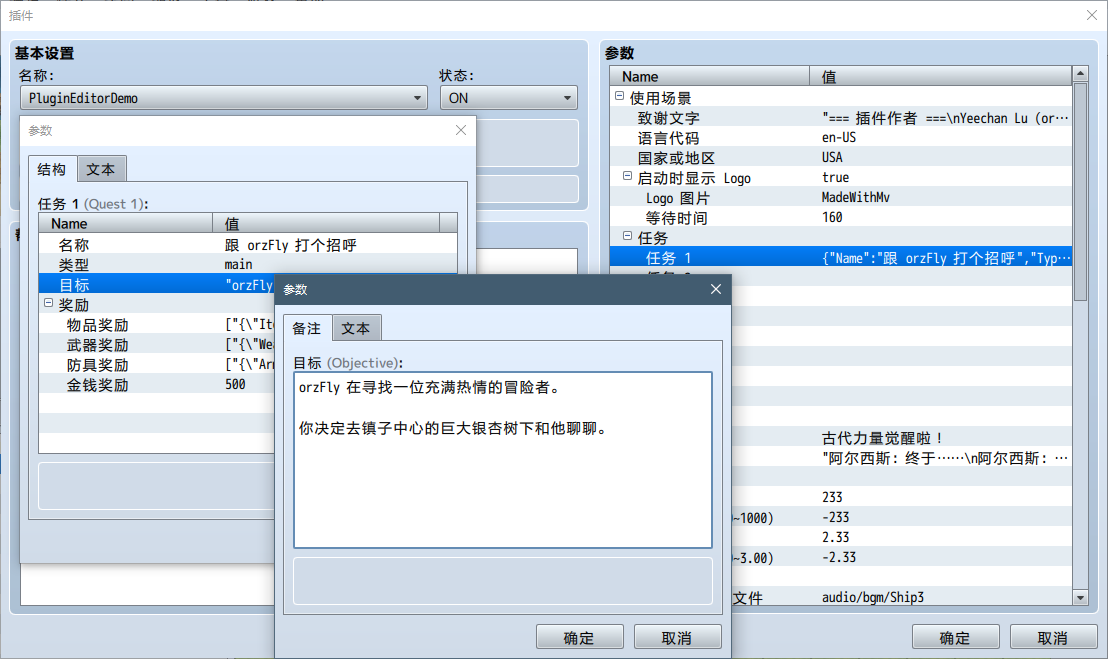Select the highlighted 任务 1 row
The image size is (1108, 659).
841,258
